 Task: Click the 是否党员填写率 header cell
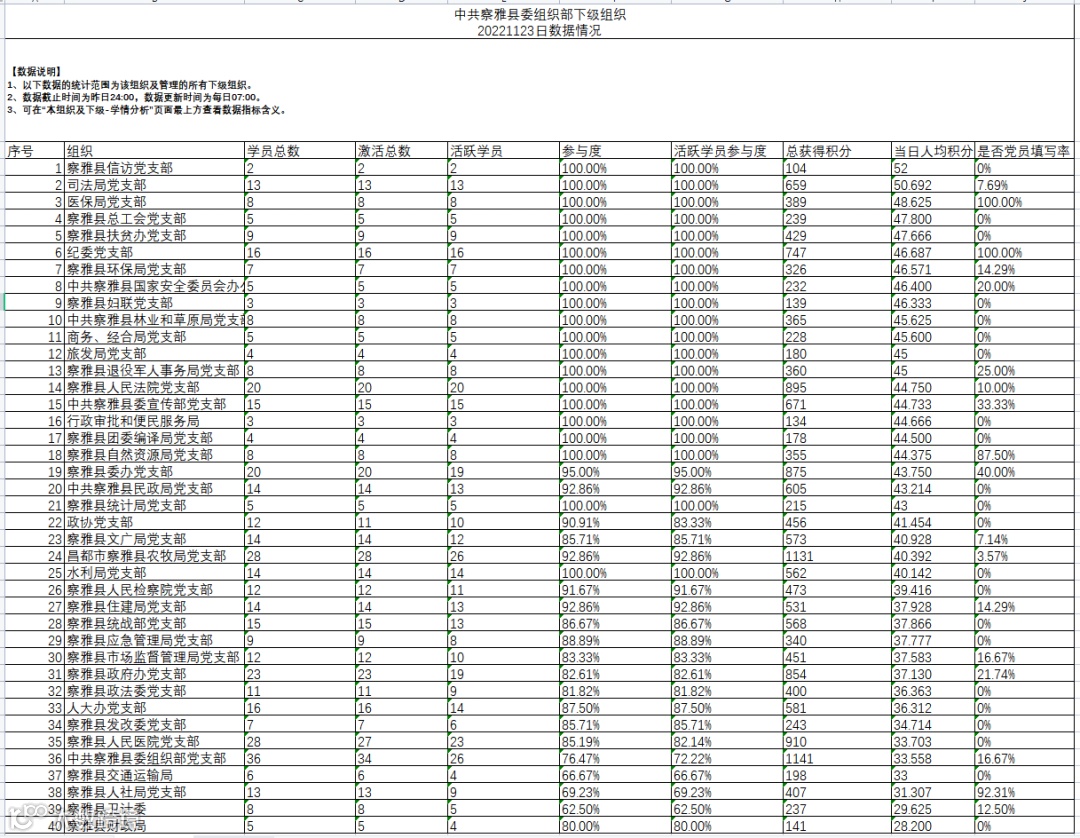(1024, 151)
